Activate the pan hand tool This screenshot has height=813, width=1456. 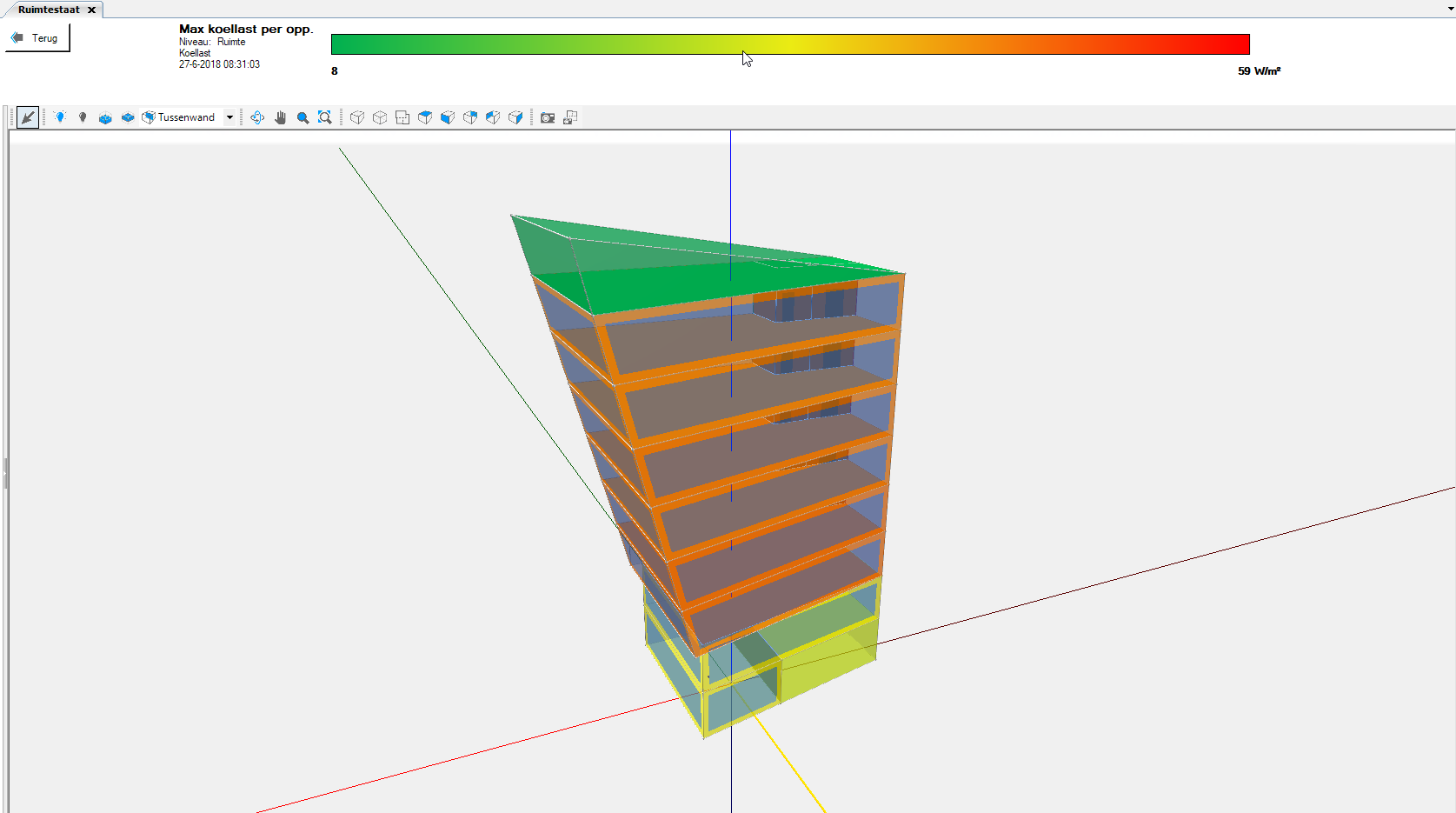[280, 117]
